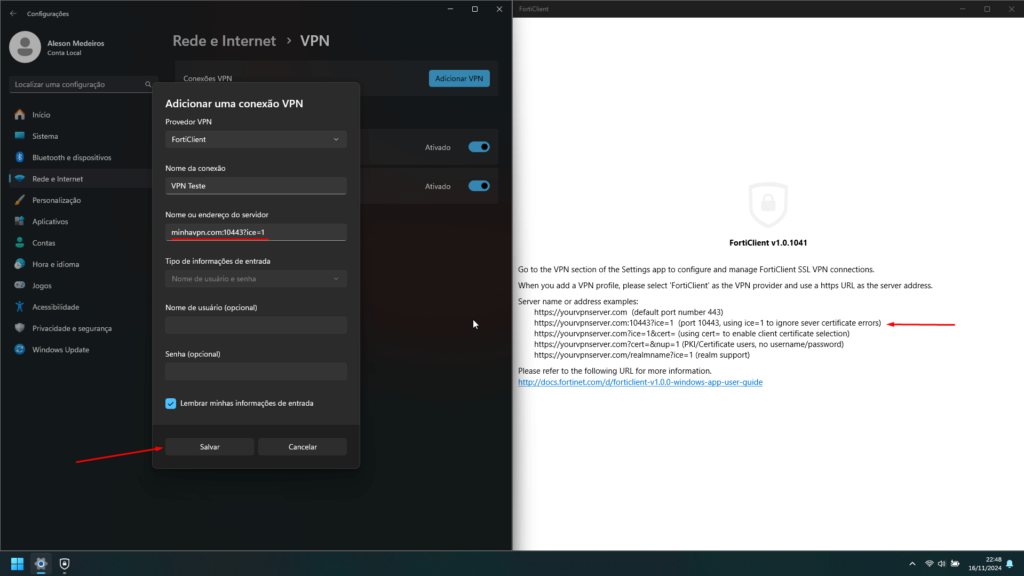The height and width of the screenshot is (576, 1024).
Task: Click the search magnifier icon in settings
Action: pos(148,84)
